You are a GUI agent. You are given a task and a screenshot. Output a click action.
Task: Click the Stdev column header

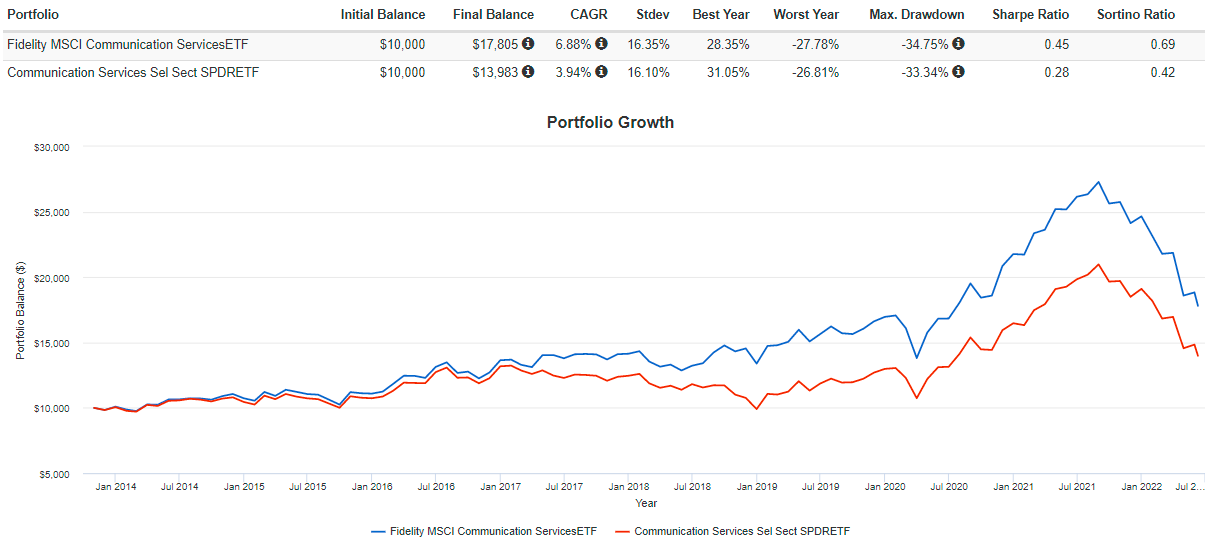click(655, 15)
